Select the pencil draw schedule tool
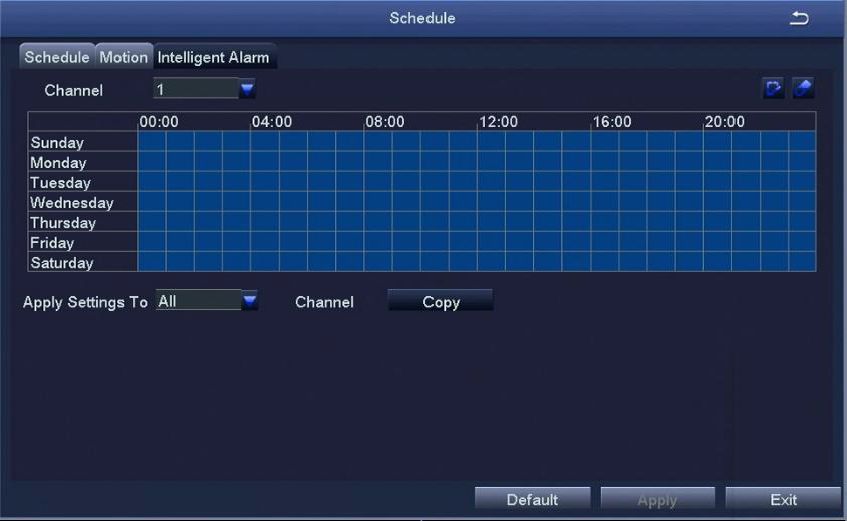The image size is (847, 521). click(x=773, y=89)
